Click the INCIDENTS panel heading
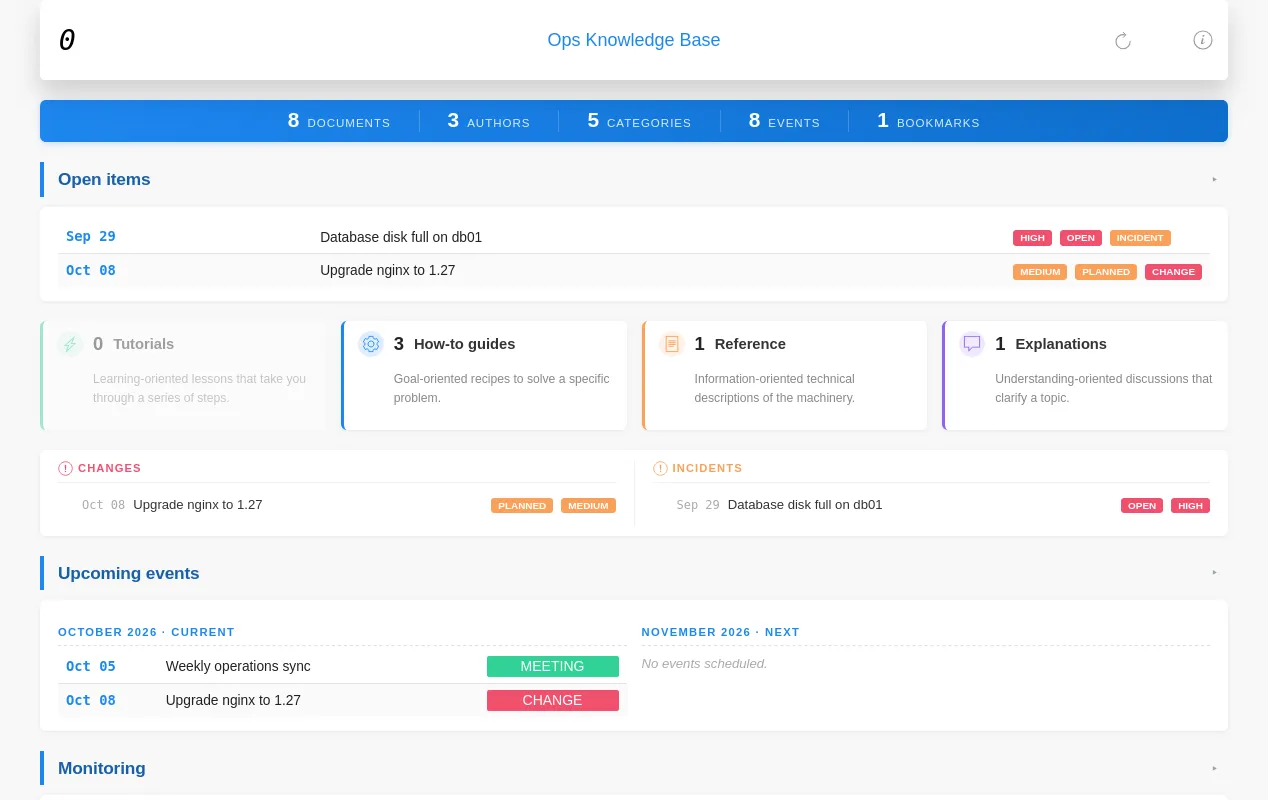The image size is (1280, 800). [707, 468]
